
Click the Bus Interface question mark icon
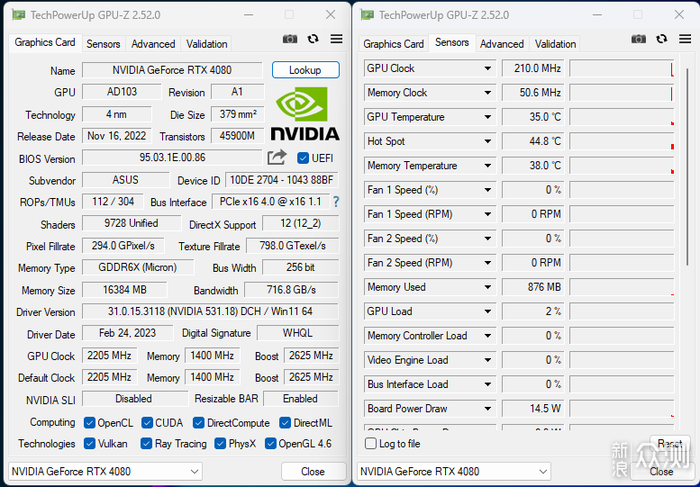pyautogui.click(x=336, y=202)
